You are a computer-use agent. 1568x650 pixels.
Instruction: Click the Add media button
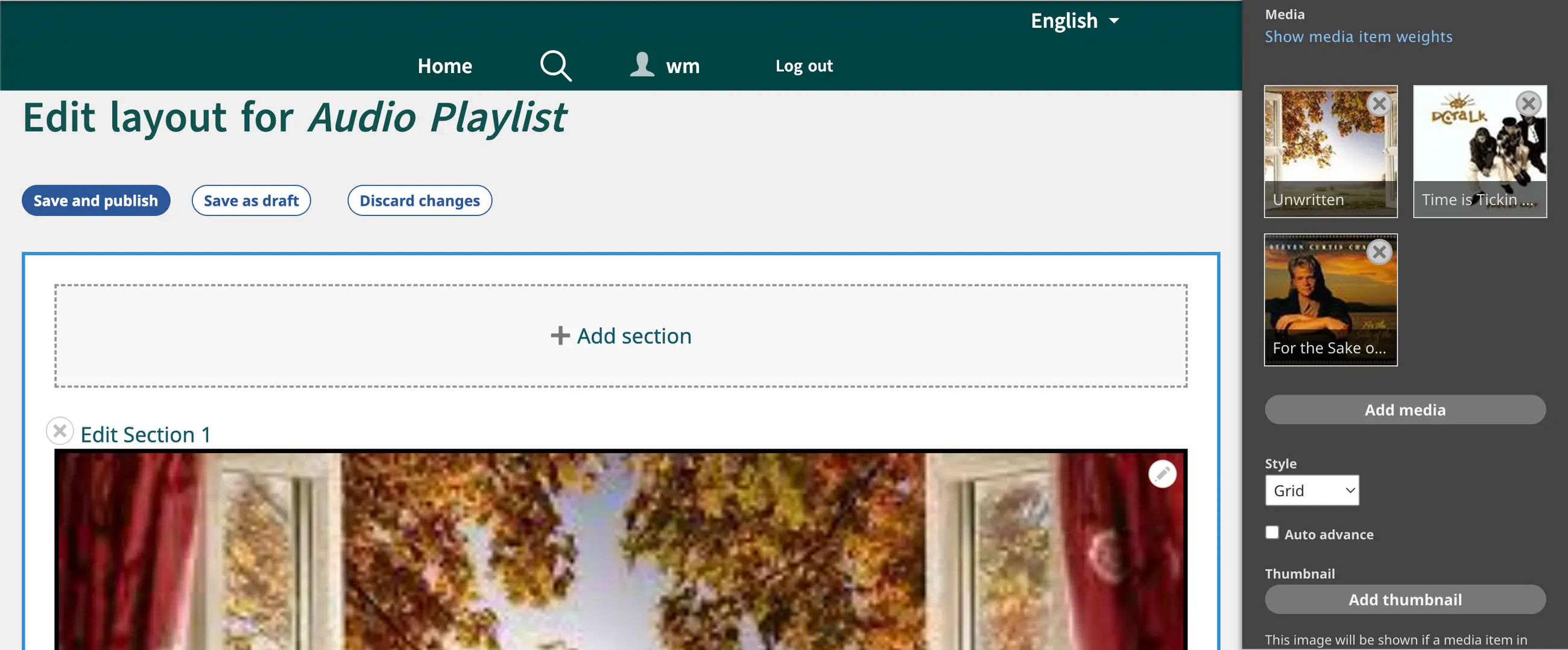pyautogui.click(x=1404, y=410)
